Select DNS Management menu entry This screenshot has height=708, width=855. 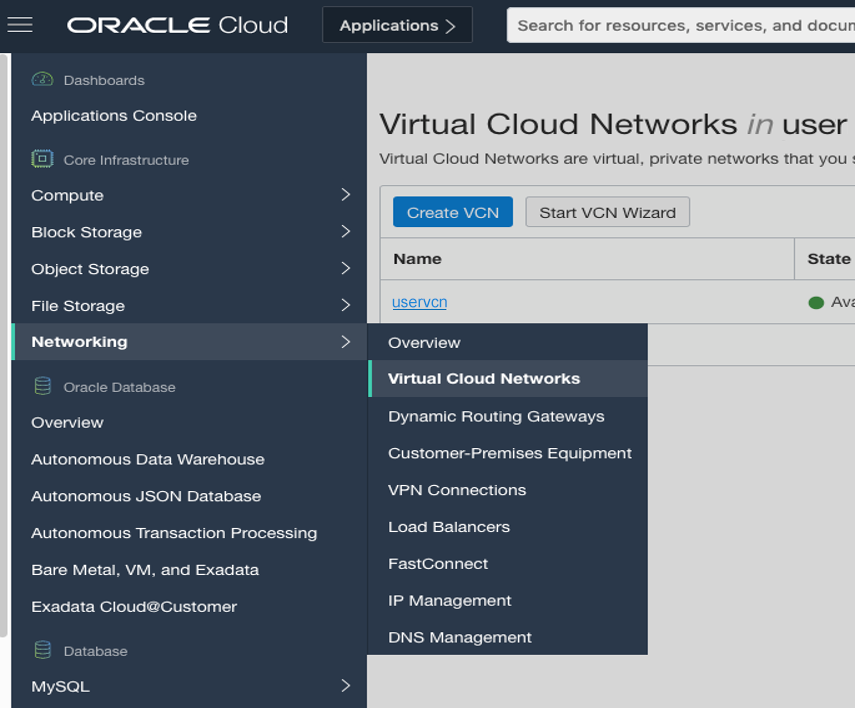click(x=460, y=637)
